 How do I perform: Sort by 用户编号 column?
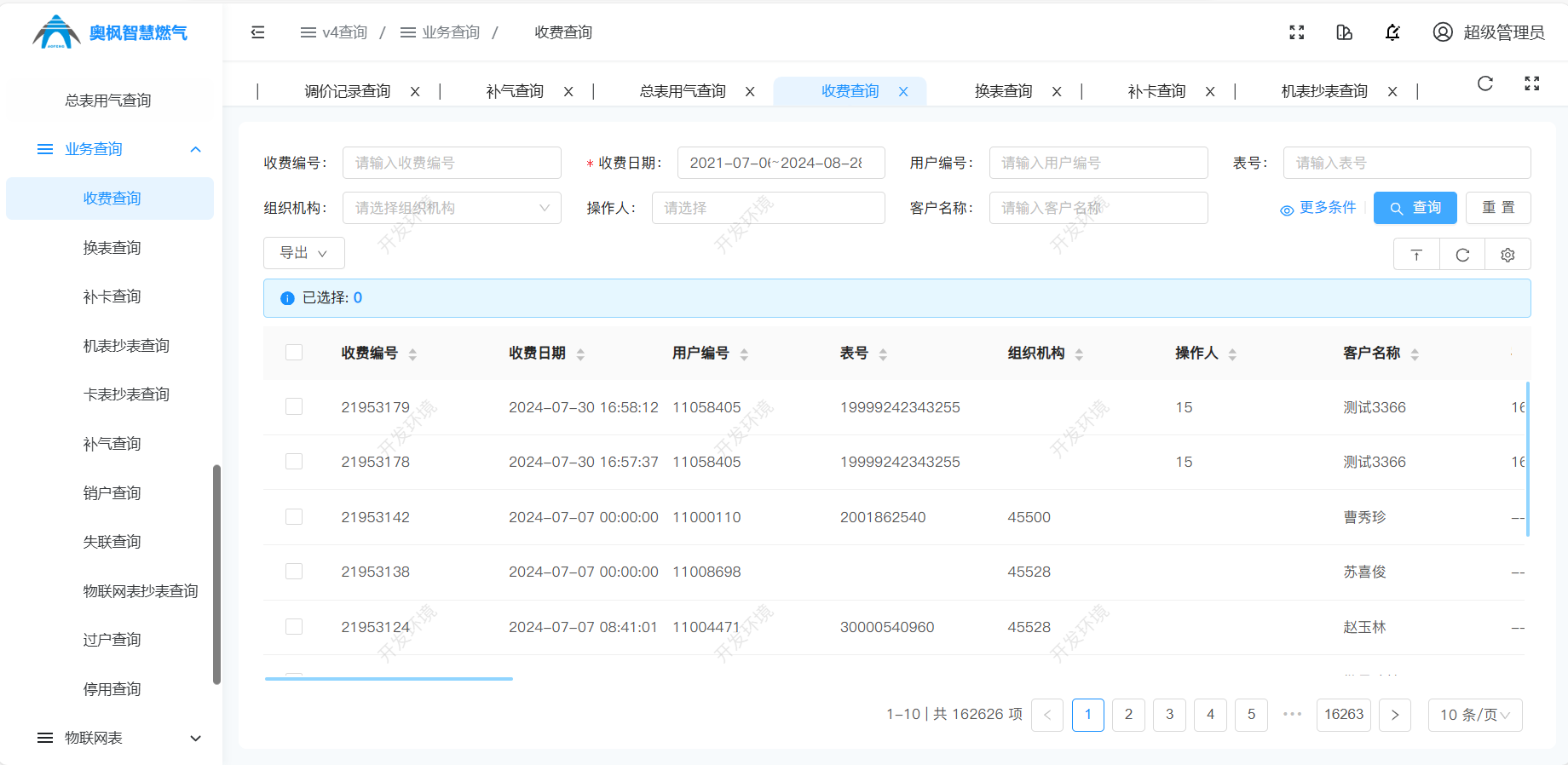744,354
